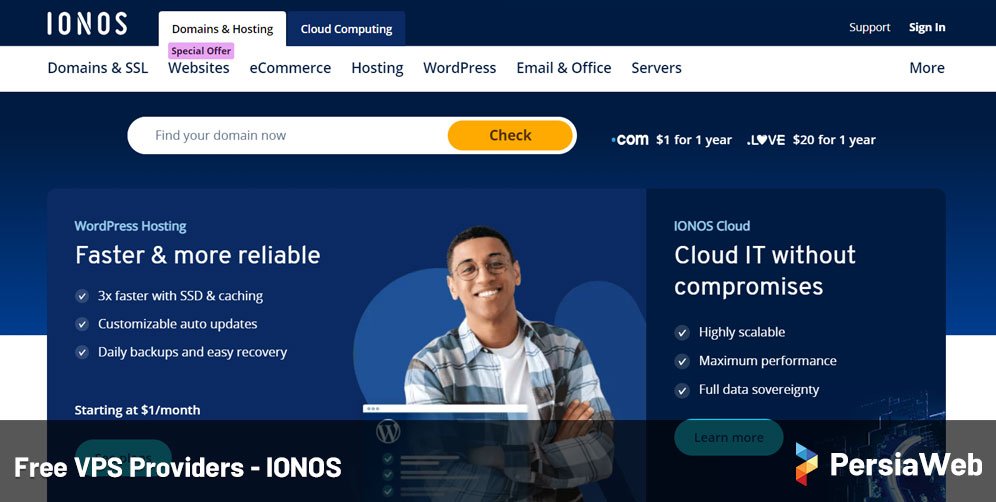Open the Servers menu
The height and width of the screenshot is (502, 996).
pyautogui.click(x=656, y=68)
